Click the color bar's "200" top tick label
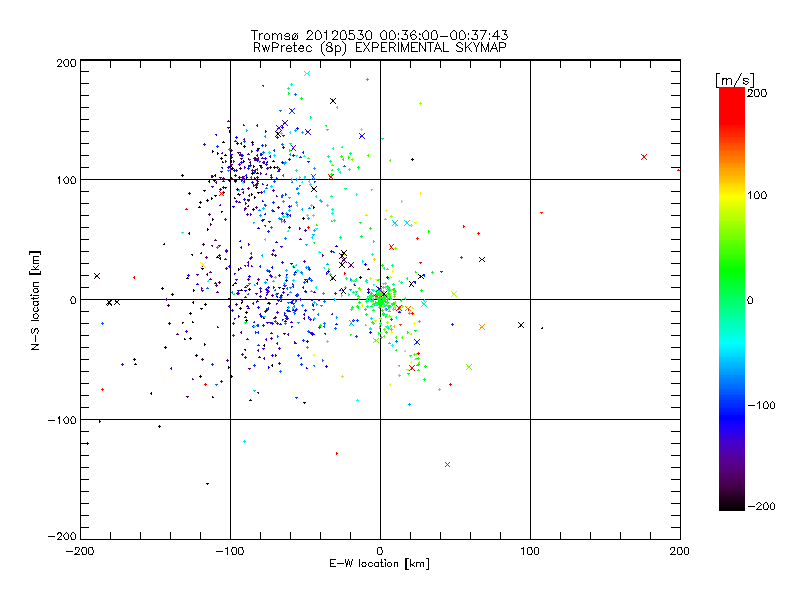 coord(757,93)
